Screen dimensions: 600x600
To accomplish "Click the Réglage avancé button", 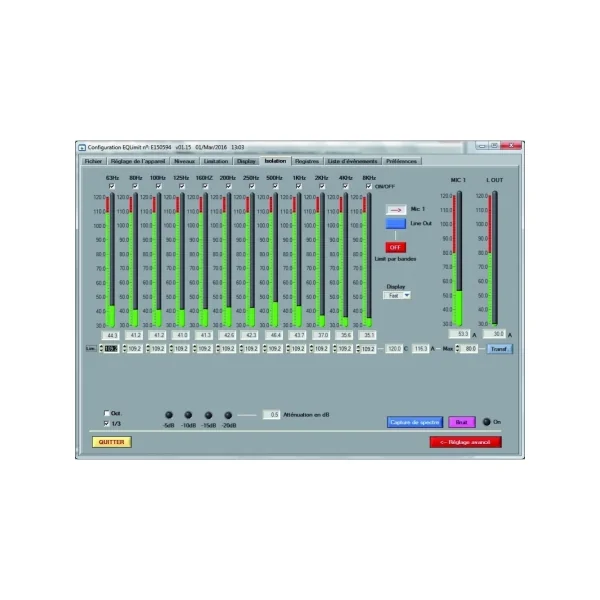I will click(x=465, y=442).
